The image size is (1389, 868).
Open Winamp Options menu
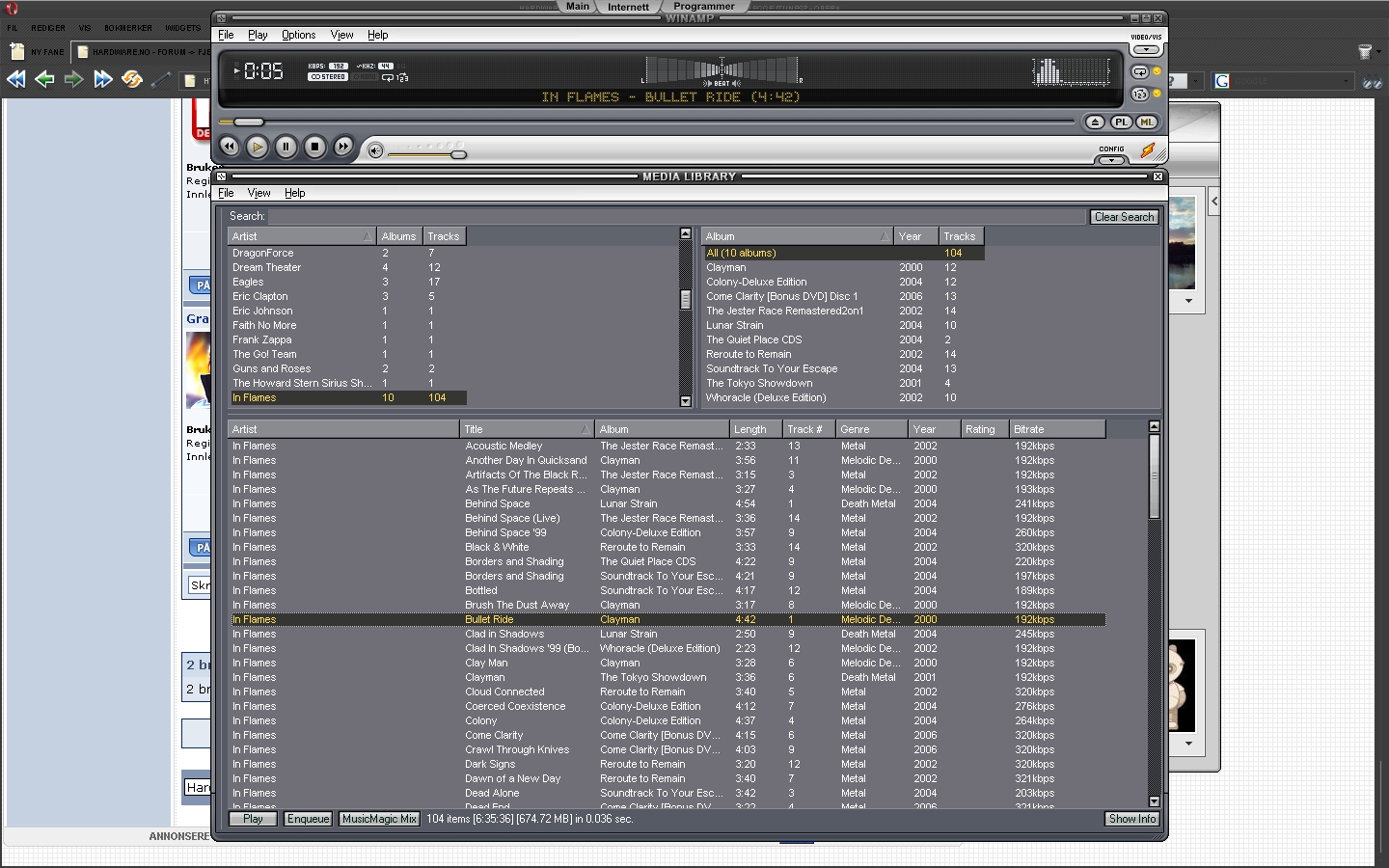[299, 35]
